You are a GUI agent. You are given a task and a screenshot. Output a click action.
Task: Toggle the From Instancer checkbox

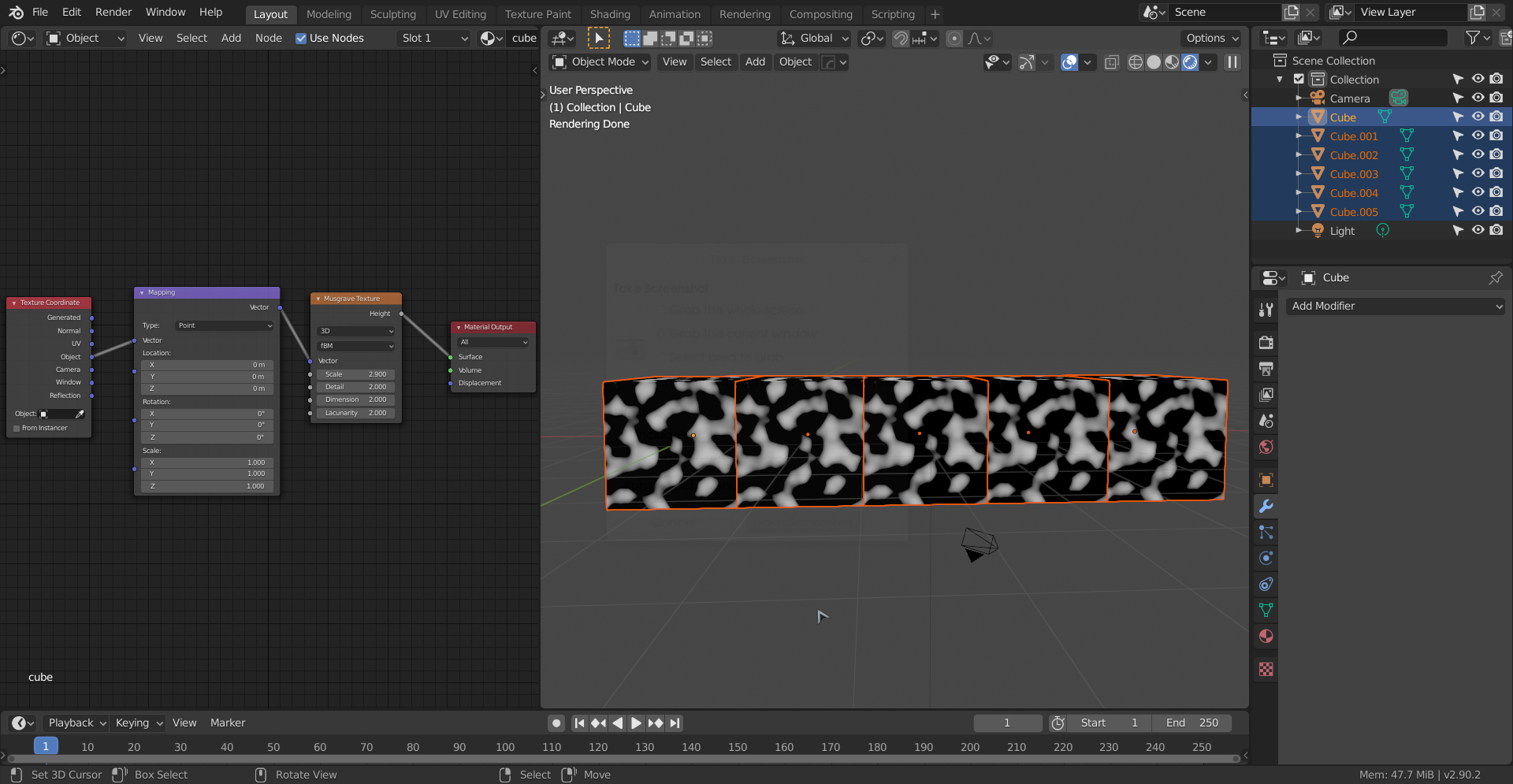click(x=17, y=429)
